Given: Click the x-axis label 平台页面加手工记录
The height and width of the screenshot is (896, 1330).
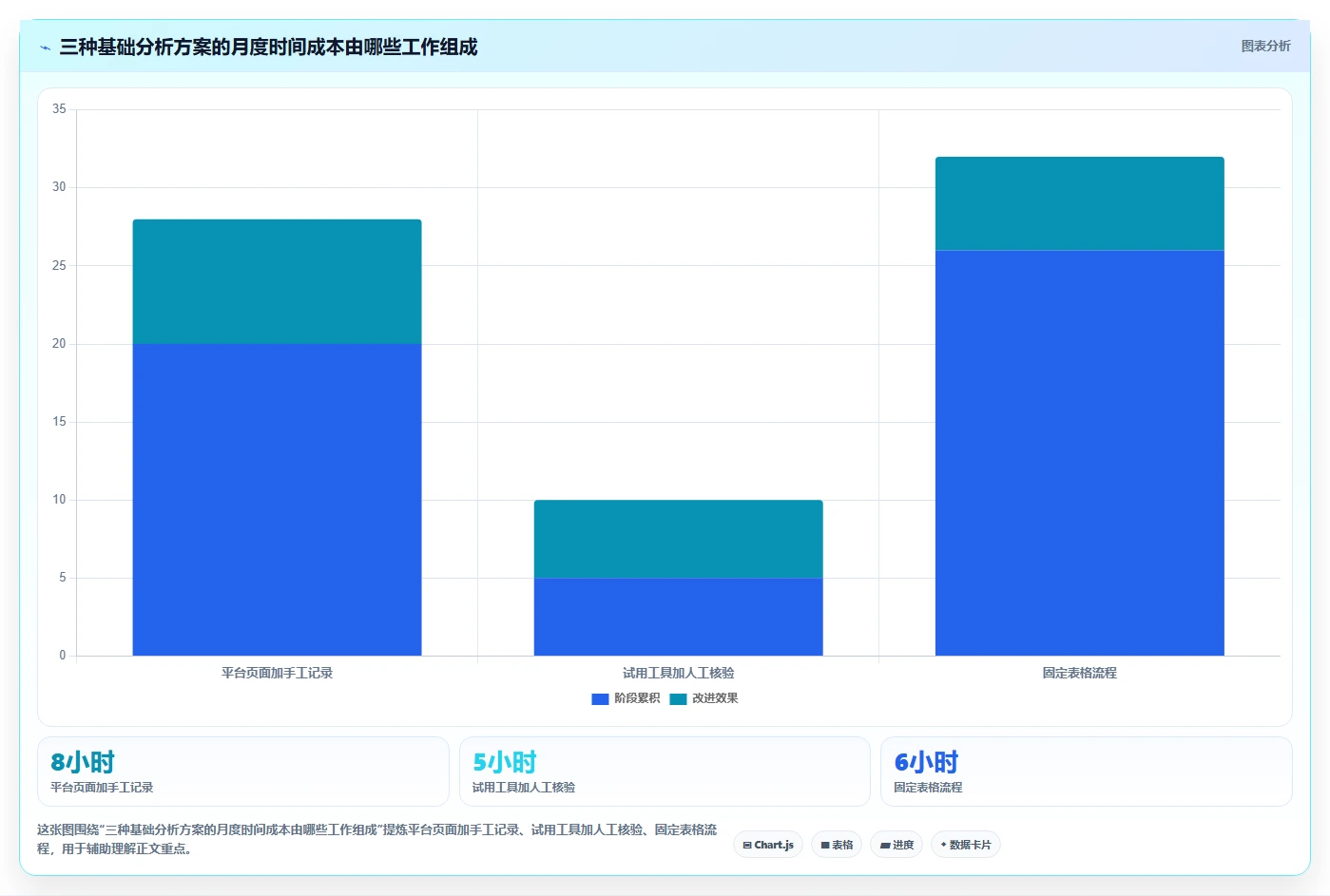Looking at the screenshot, I should click(x=277, y=673).
